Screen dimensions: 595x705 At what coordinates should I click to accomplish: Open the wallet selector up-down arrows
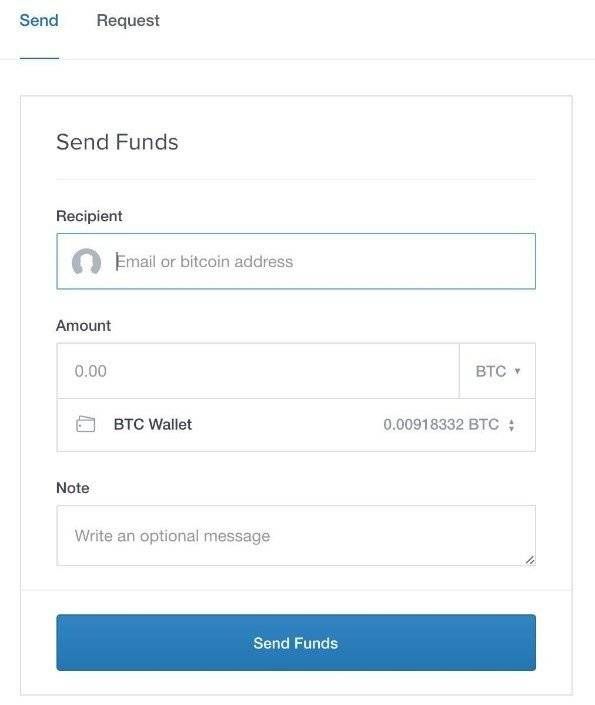(511, 425)
